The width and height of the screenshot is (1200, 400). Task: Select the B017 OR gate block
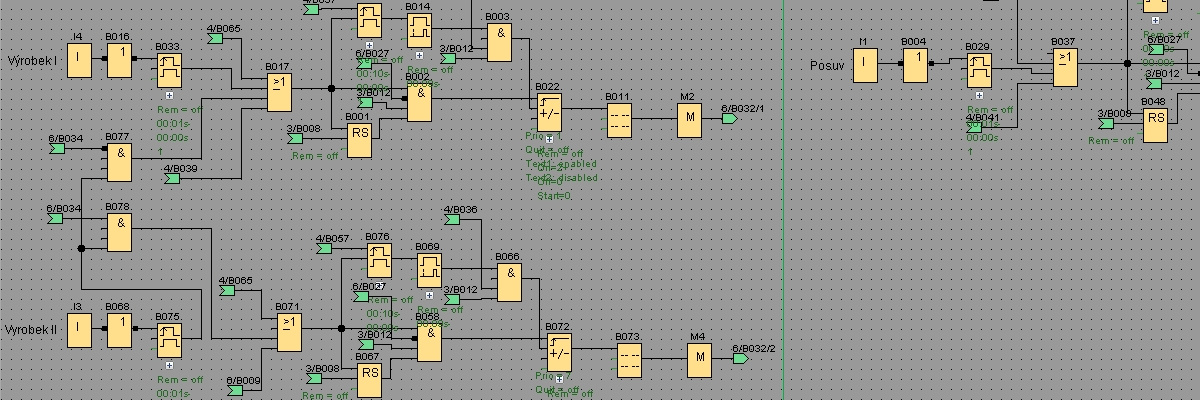(282, 93)
